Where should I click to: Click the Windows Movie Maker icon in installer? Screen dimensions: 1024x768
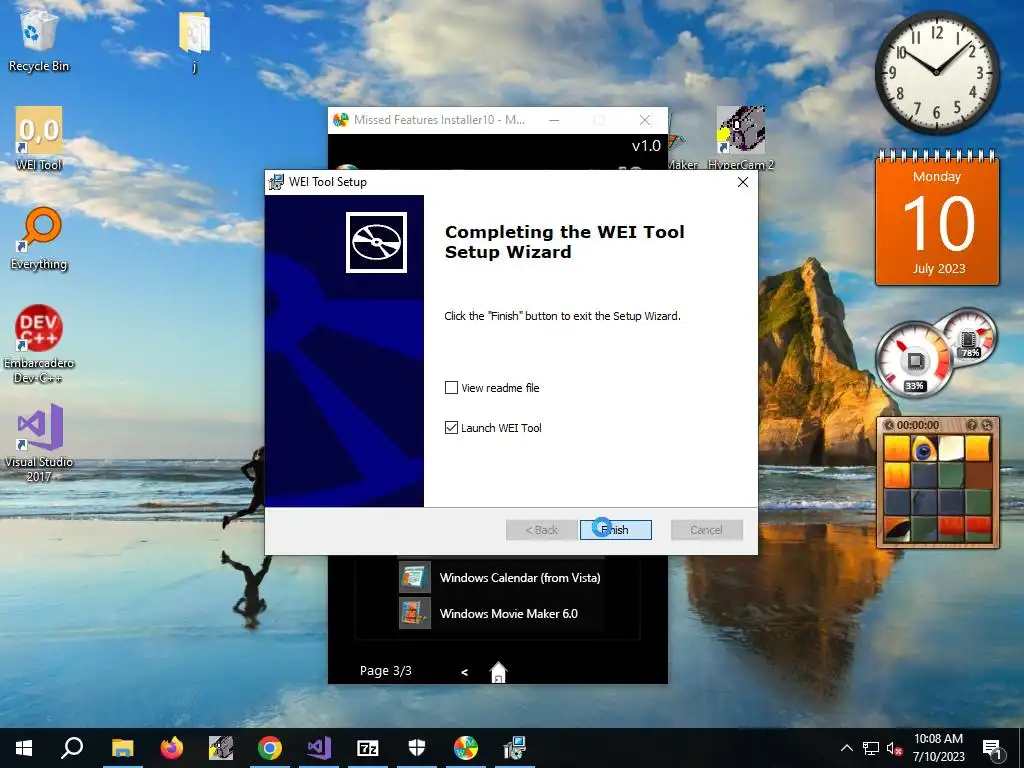point(415,613)
